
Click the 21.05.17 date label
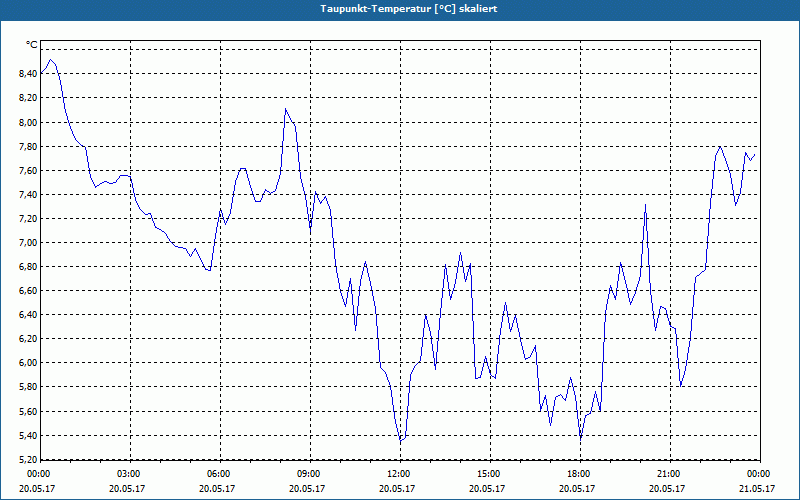coord(757,488)
